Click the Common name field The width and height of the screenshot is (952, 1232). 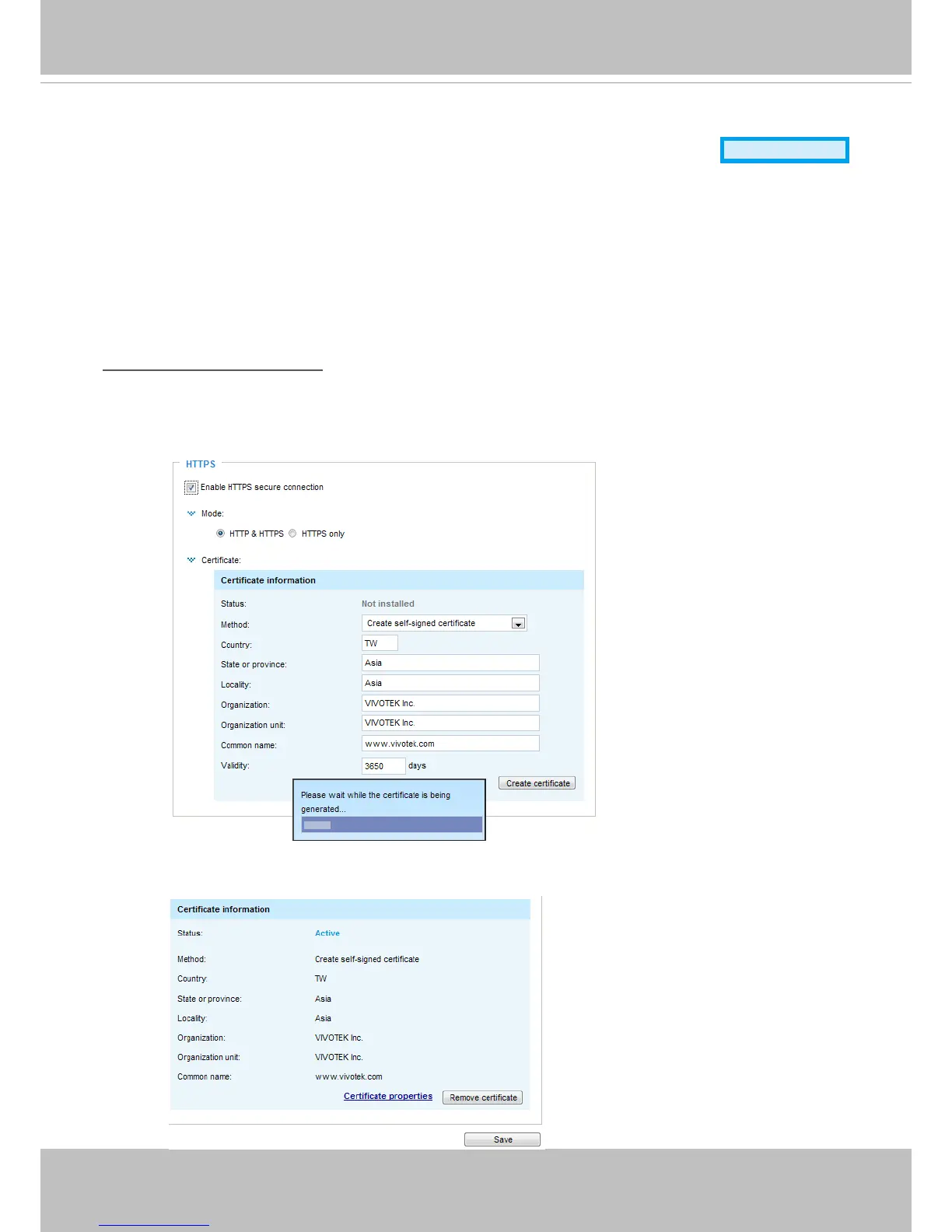point(450,744)
